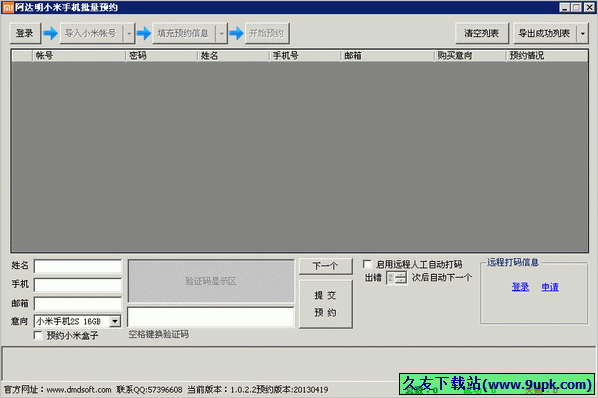The height and width of the screenshot is (398, 598).
Task: Click the 提交预约 button
Action: coord(326,304)
